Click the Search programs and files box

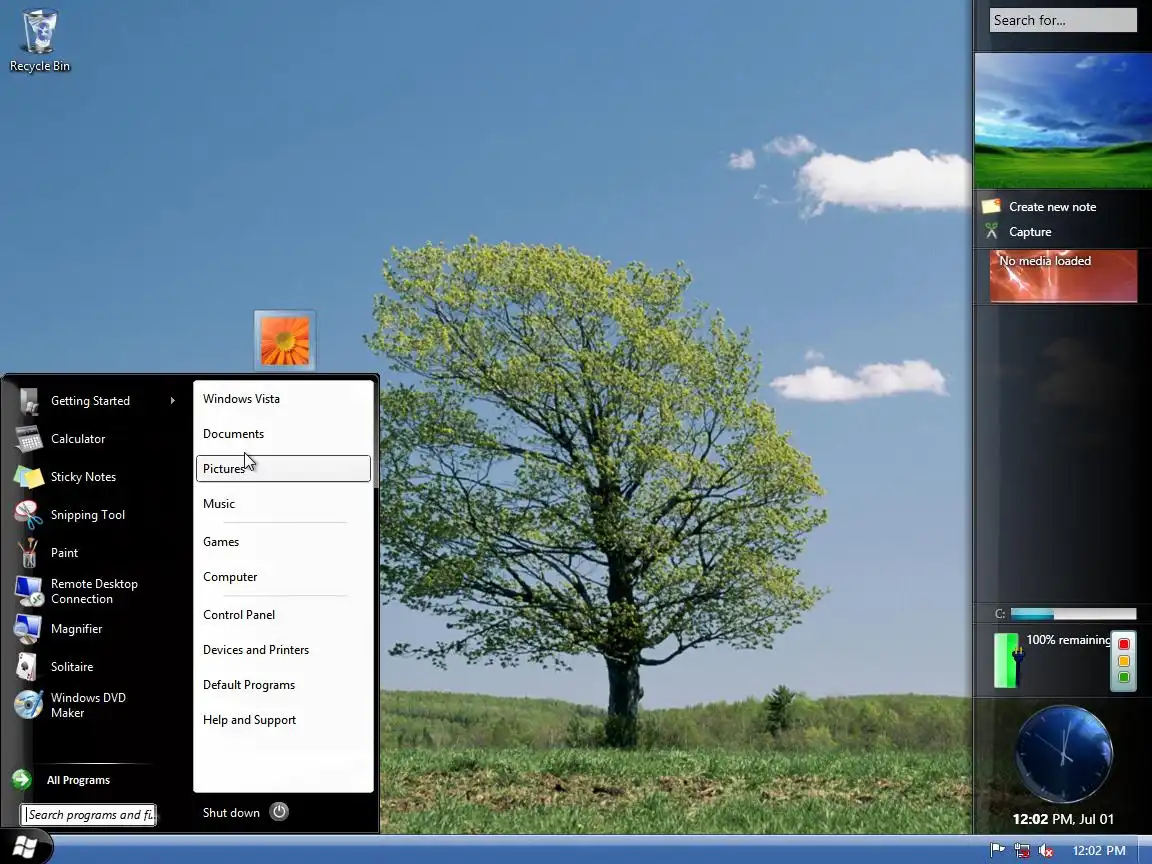coord(89,815)
